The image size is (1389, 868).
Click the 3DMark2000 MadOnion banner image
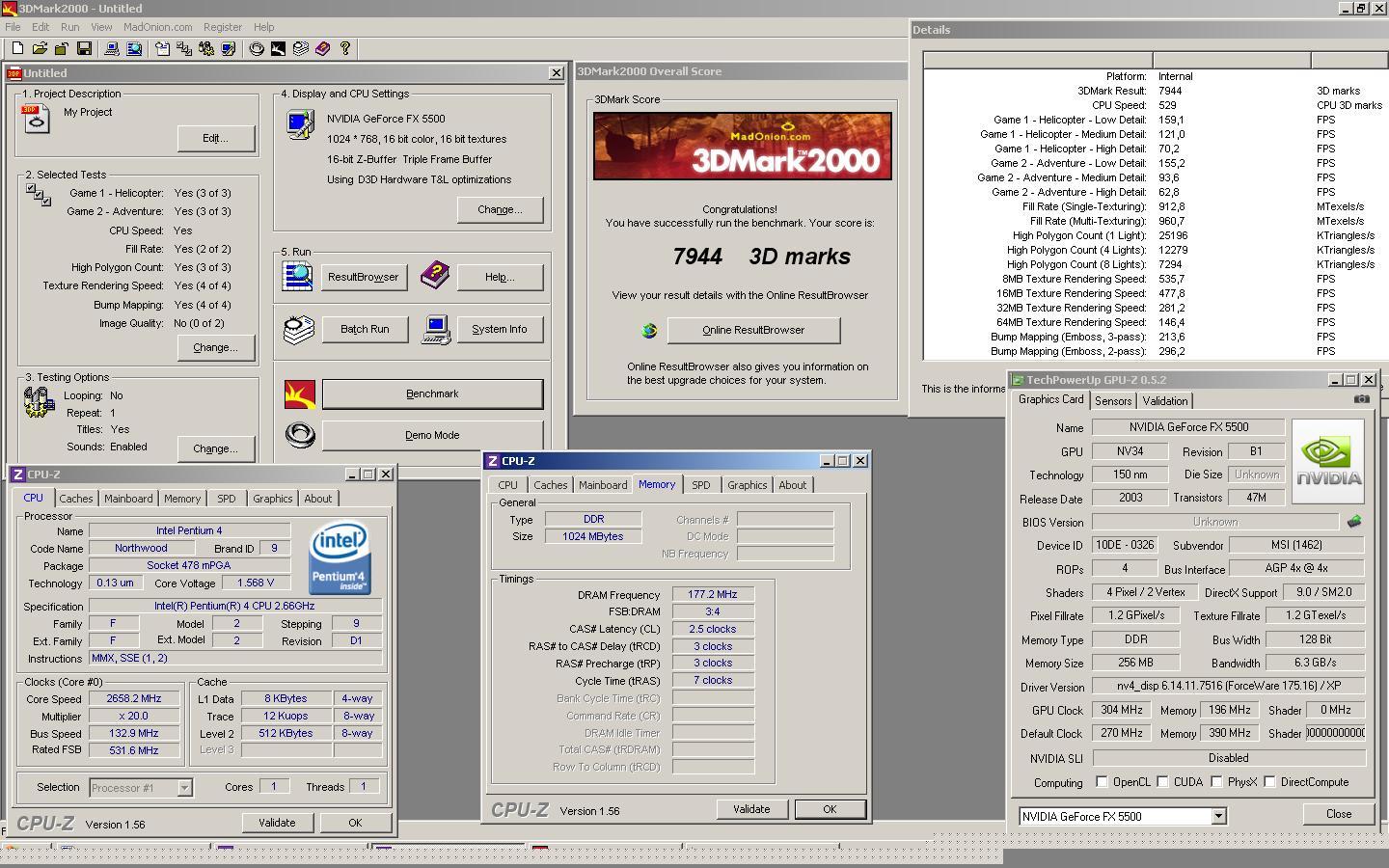[x=743, y=147]
